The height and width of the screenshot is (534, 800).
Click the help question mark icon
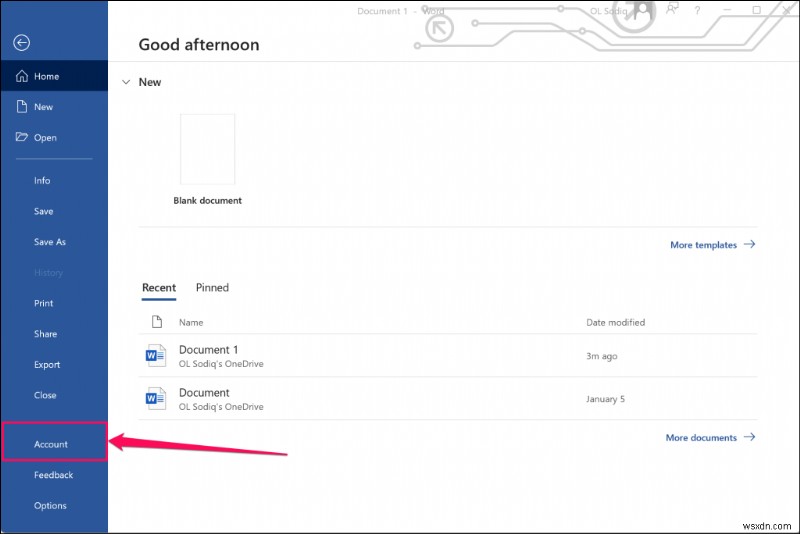(x=697, y=10)
